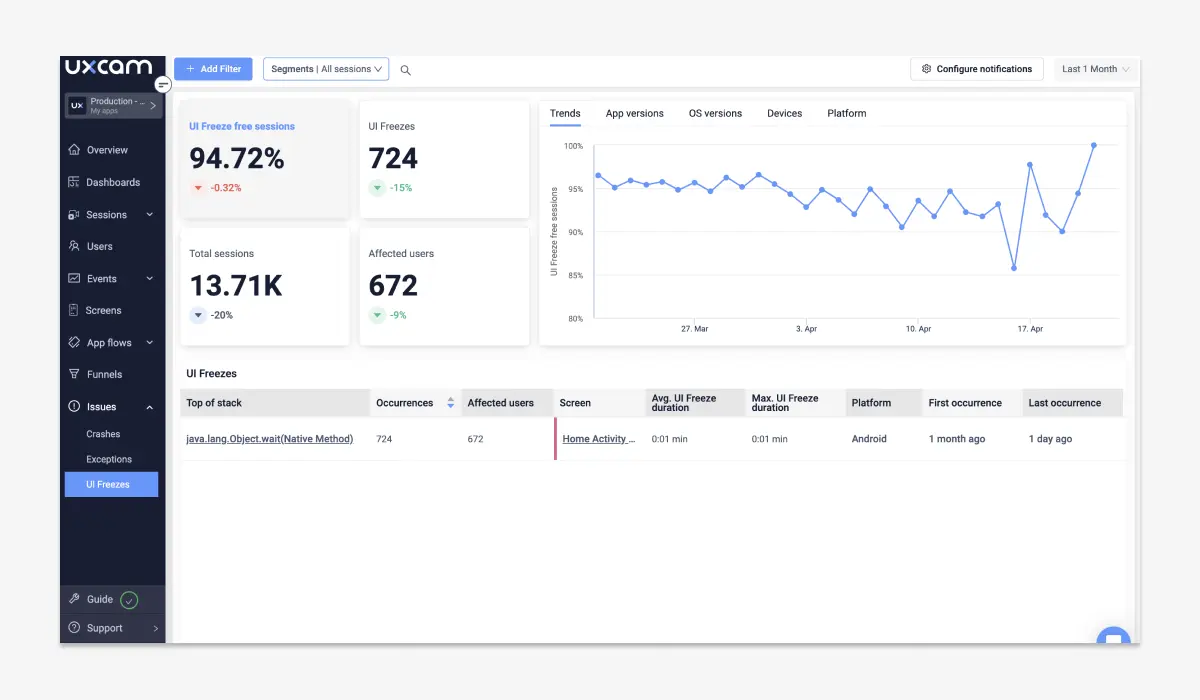
Task: Expand the Sessions sidebar submenu
Action: click(x=150, y=215)
